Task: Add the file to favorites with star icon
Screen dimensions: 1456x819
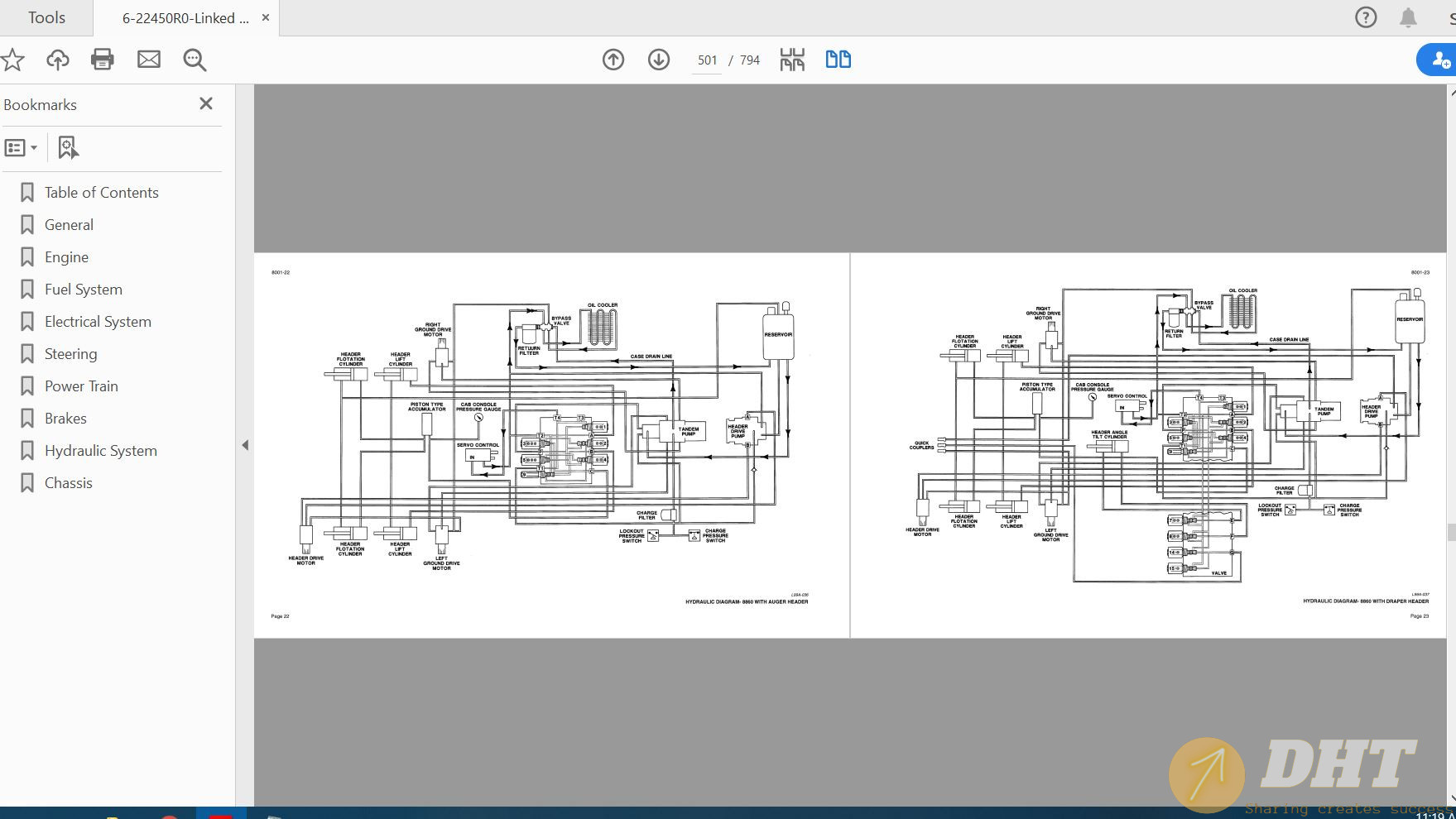Action: [12, 59]
